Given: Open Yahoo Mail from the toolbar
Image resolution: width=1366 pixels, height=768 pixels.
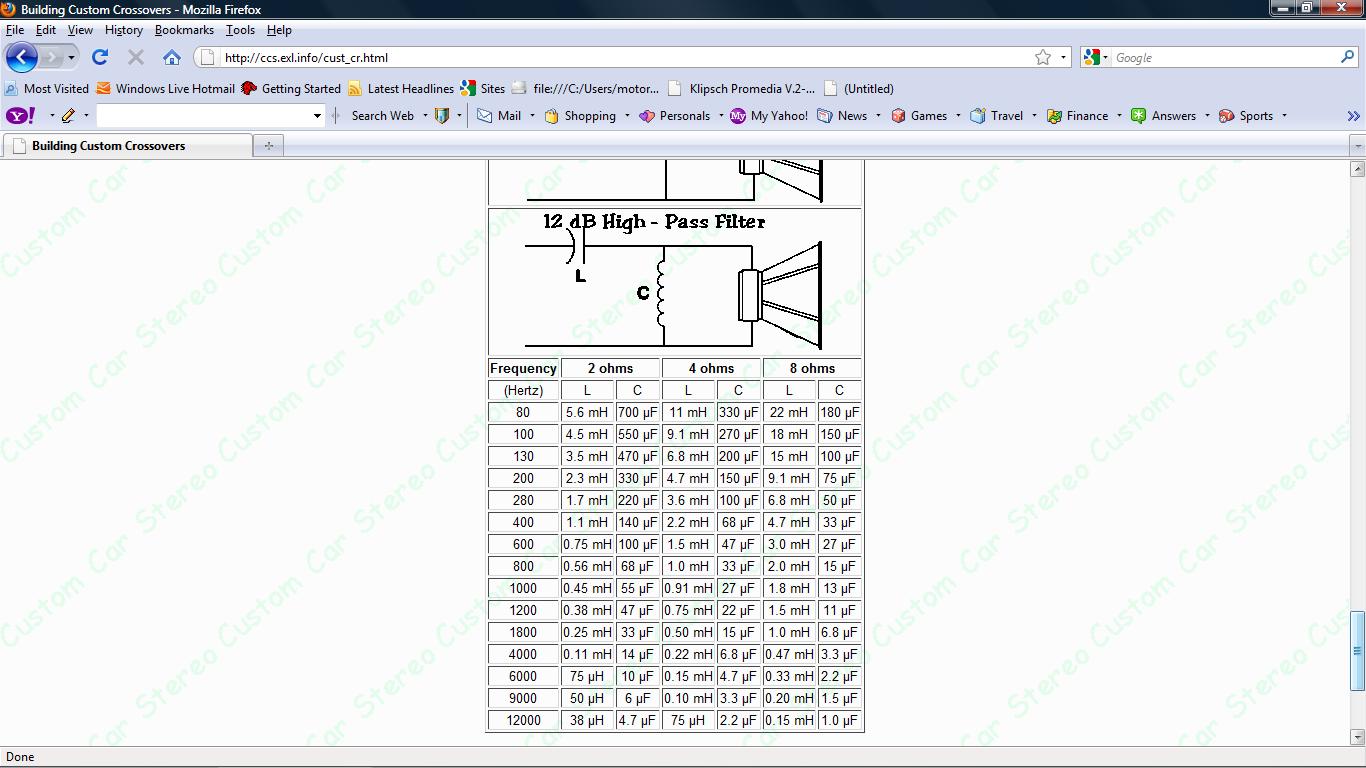Looking at the screenshot, I should click(500, 116).
